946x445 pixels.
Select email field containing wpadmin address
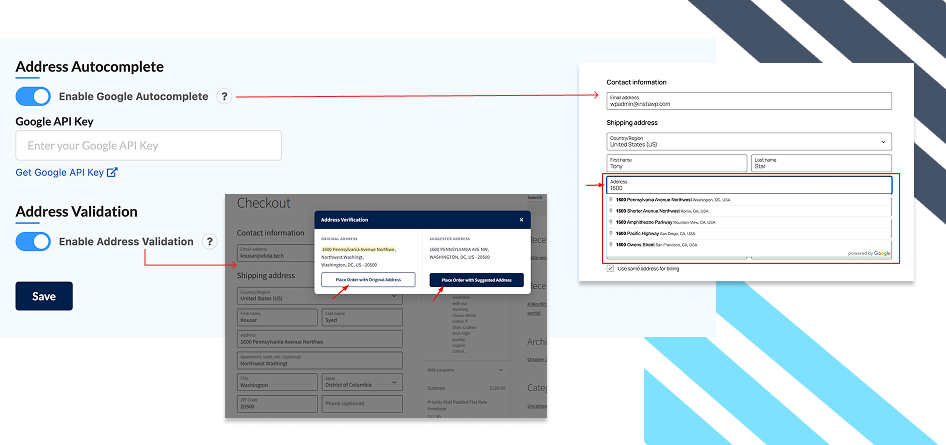point(749,101)
